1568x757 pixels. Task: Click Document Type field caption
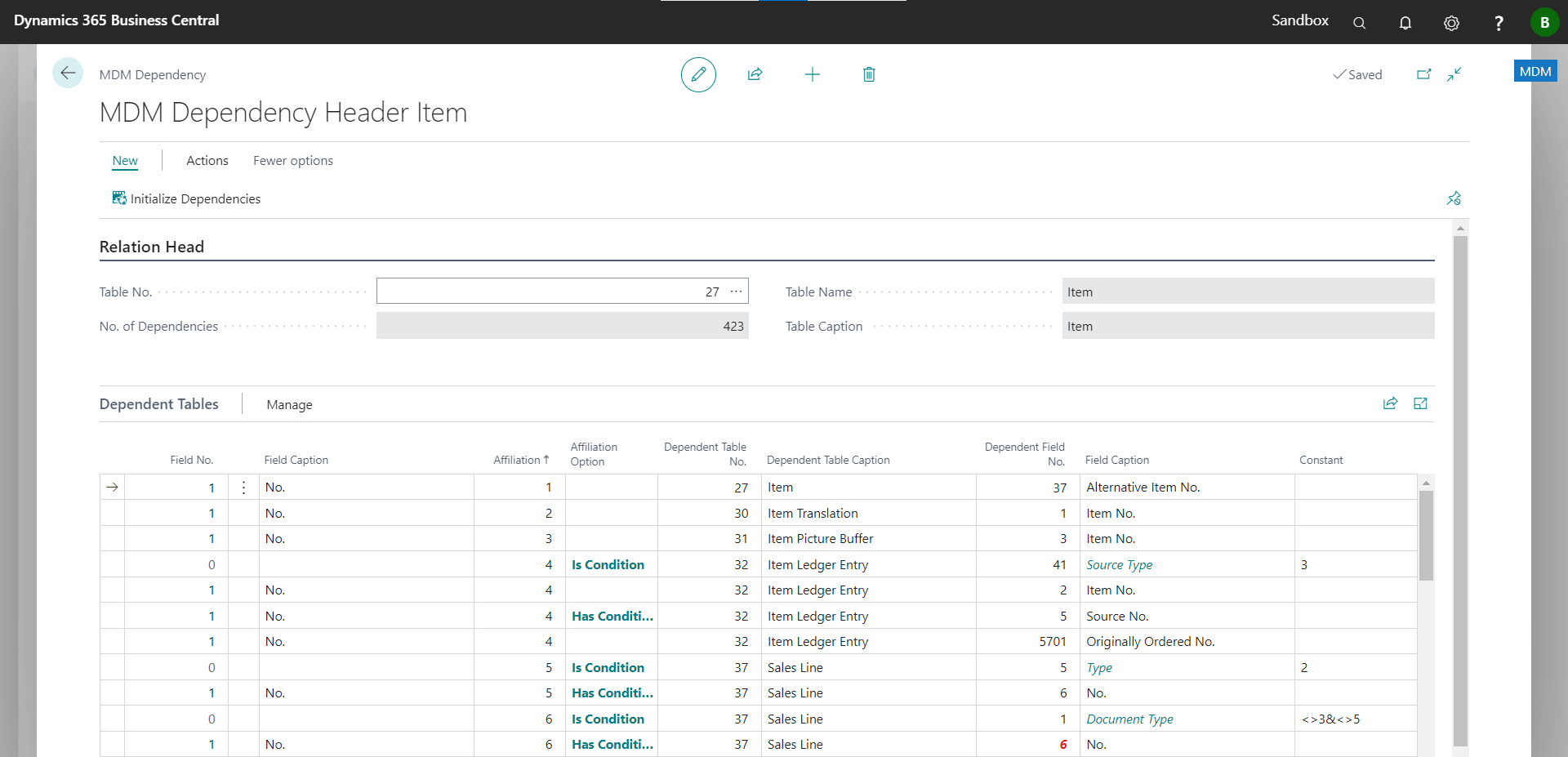coord(1129,719)
